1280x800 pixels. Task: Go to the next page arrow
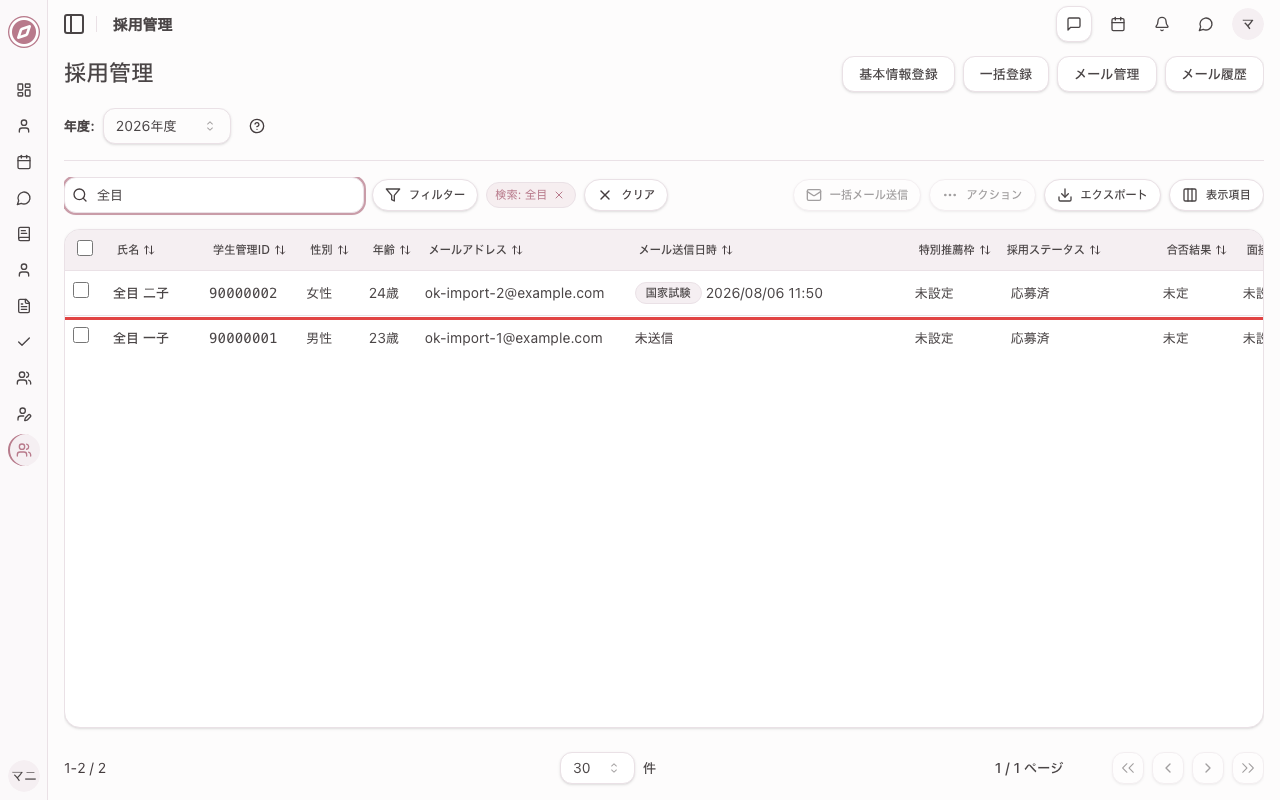1208,768
